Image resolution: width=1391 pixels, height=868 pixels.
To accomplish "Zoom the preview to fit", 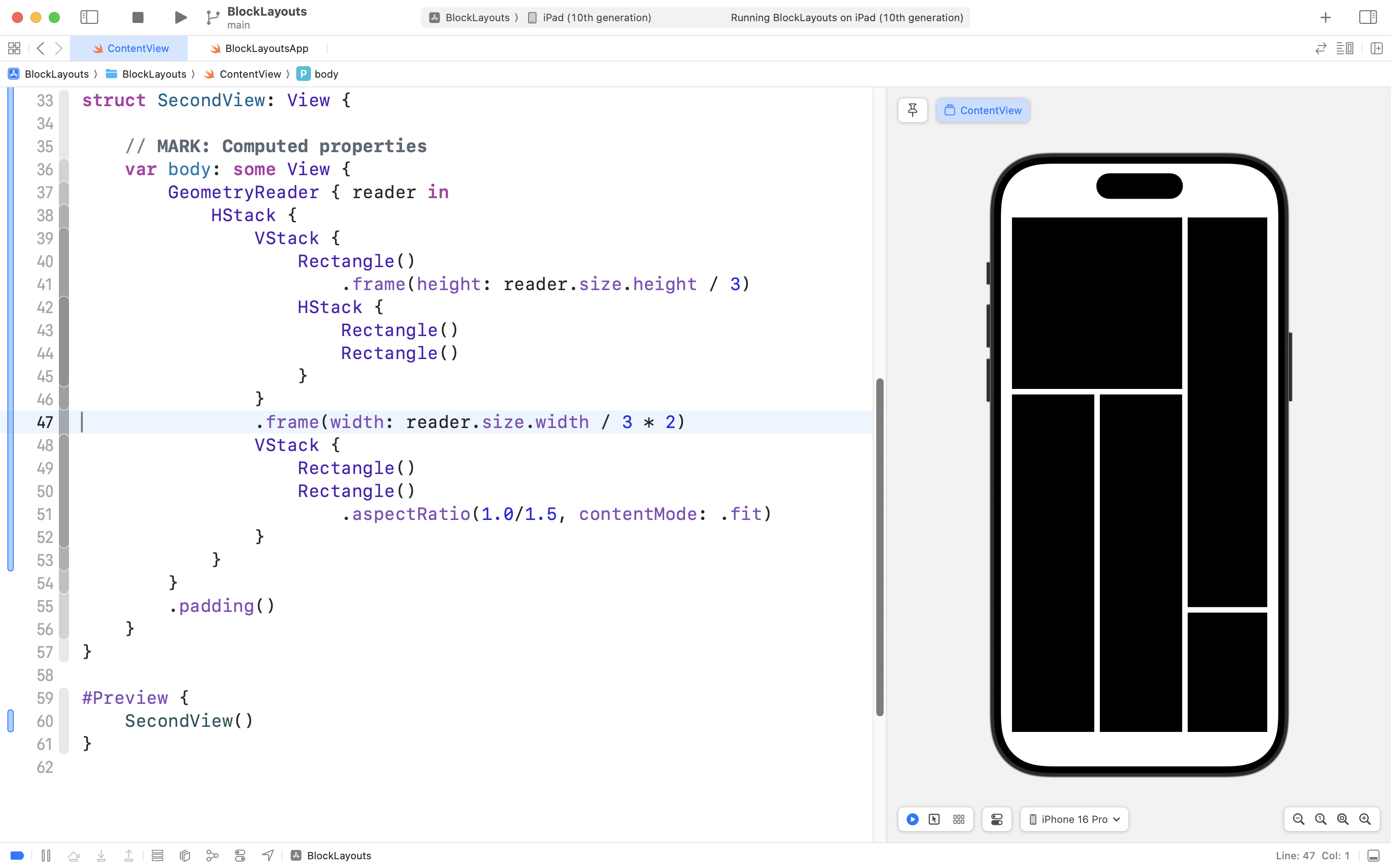I will coord(1343,819).
